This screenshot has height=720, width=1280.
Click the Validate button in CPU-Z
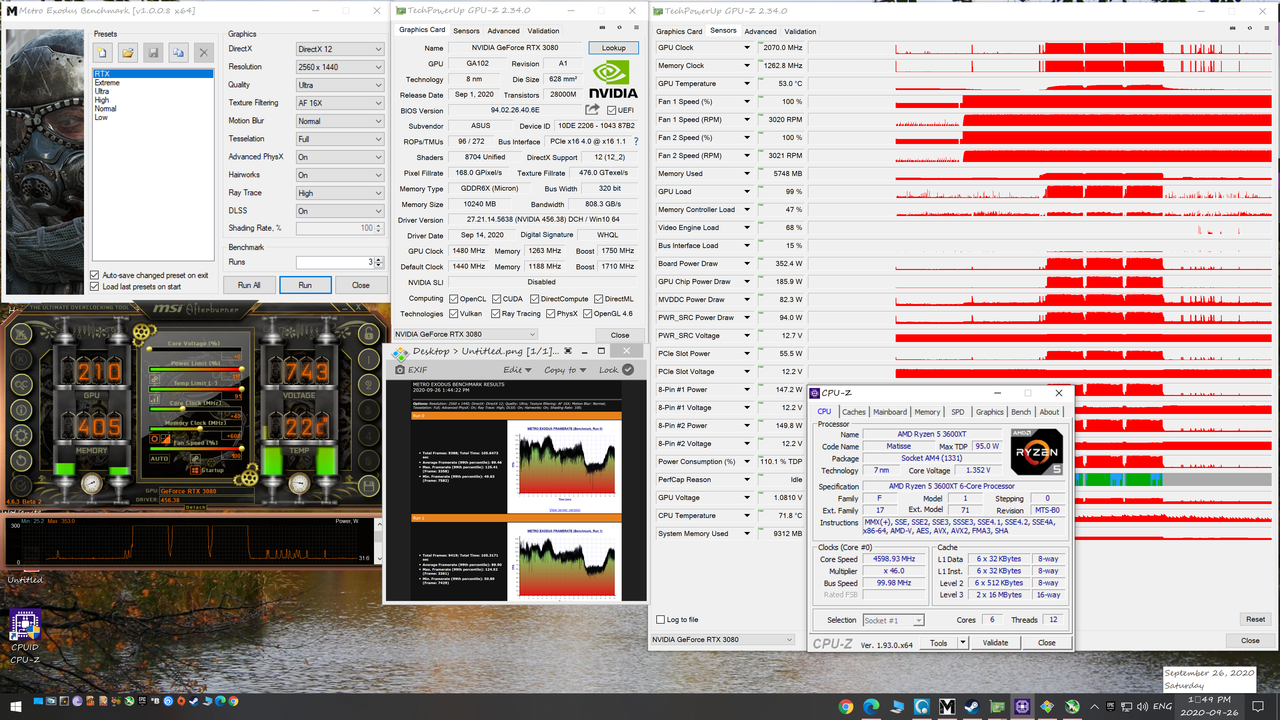click(x=995, y=643)
